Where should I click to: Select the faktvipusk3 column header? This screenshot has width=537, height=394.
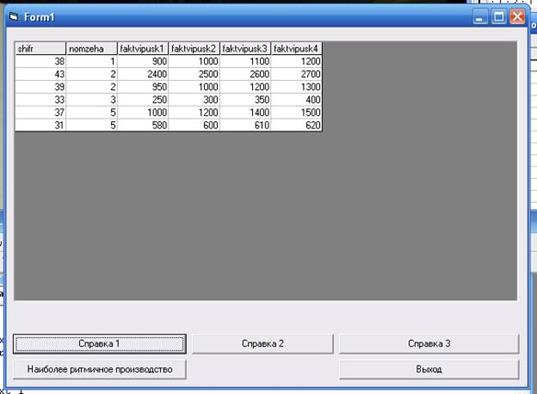click(x=245, y=49)
